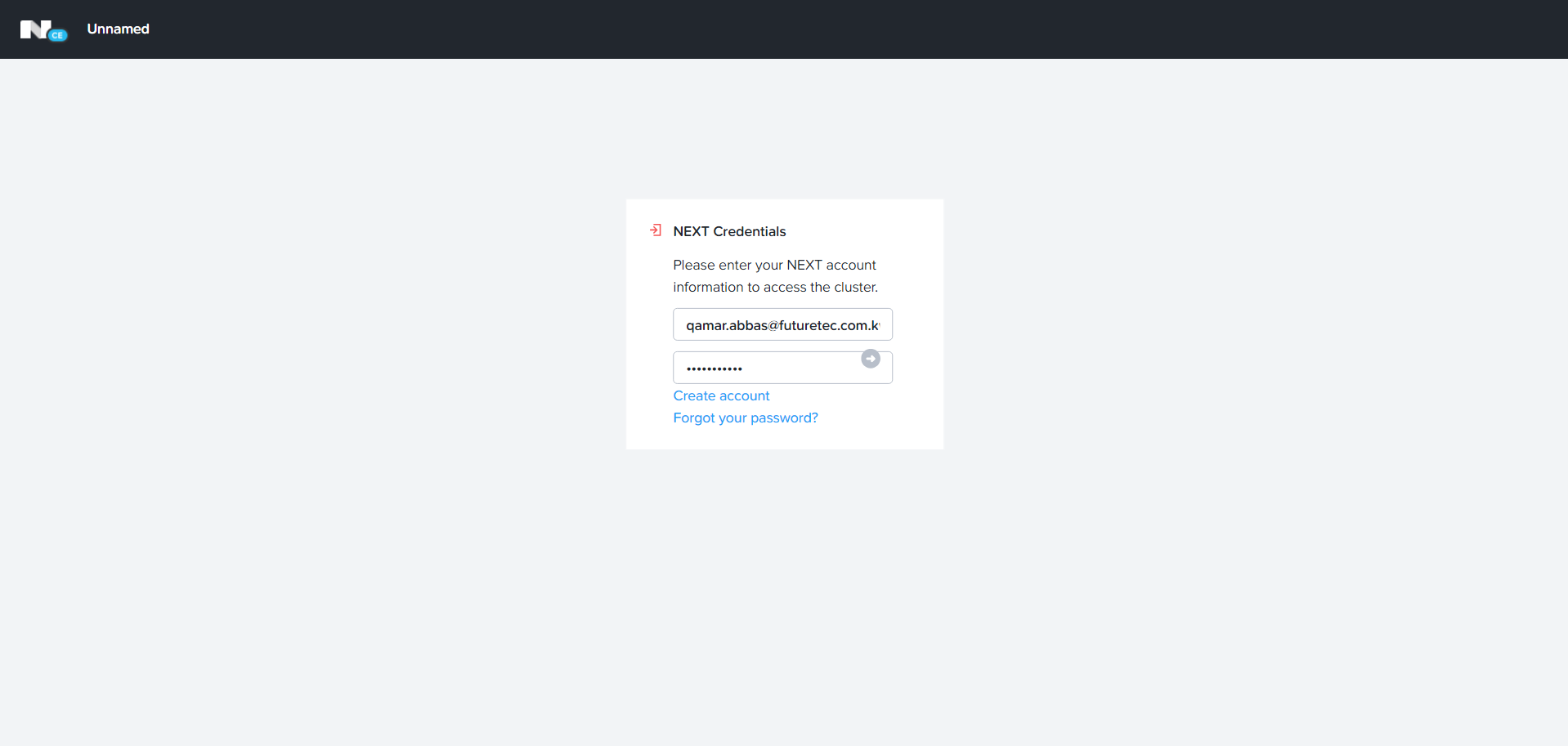This screenshot has height=746, width=1568.
Task: Click the 'Please enter your NEXT account' text
Action: click(774, 265)
